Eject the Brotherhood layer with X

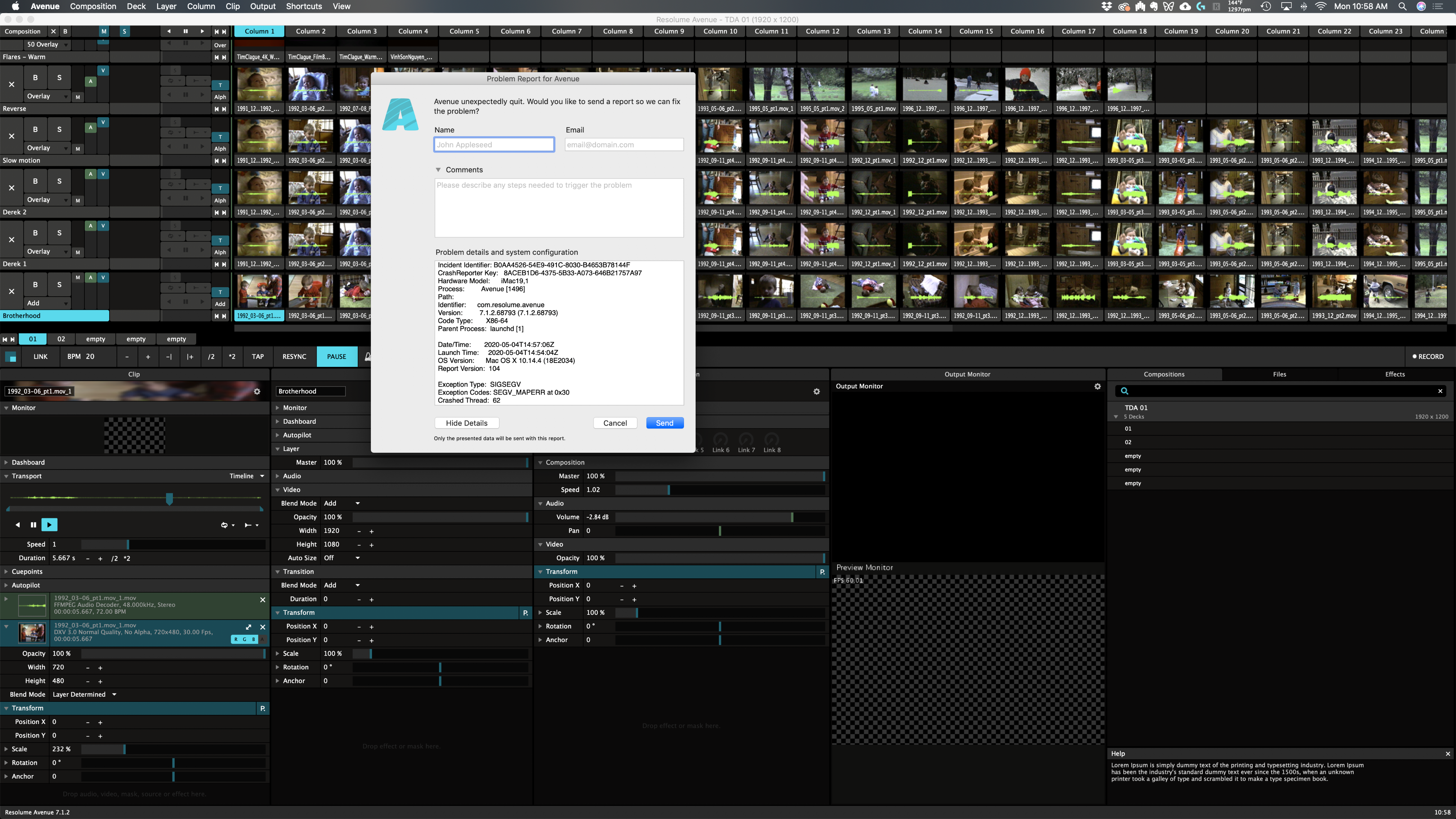(11, 291)
